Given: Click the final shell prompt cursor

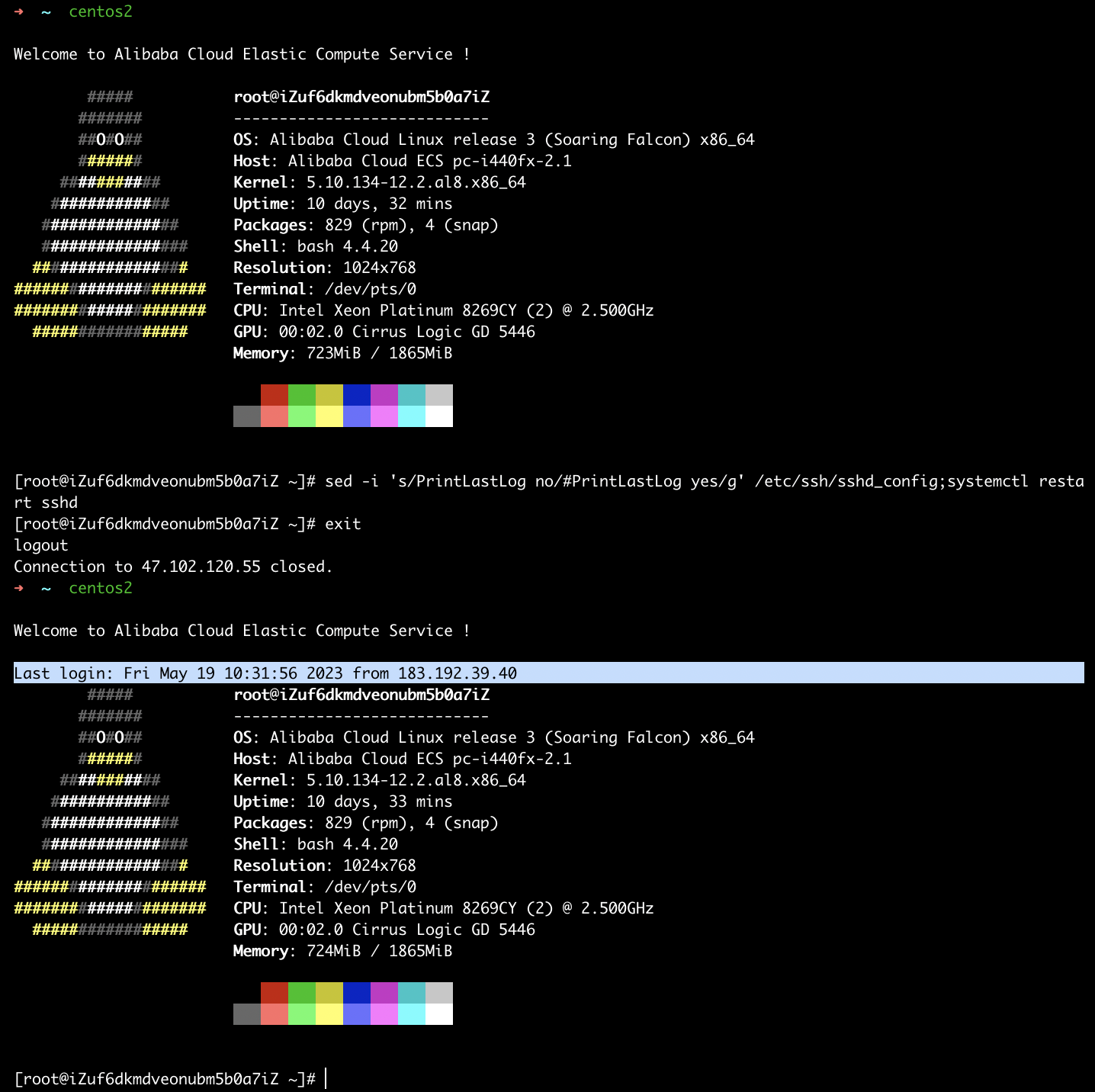Looking at the screenshot, I should 326,1078.
